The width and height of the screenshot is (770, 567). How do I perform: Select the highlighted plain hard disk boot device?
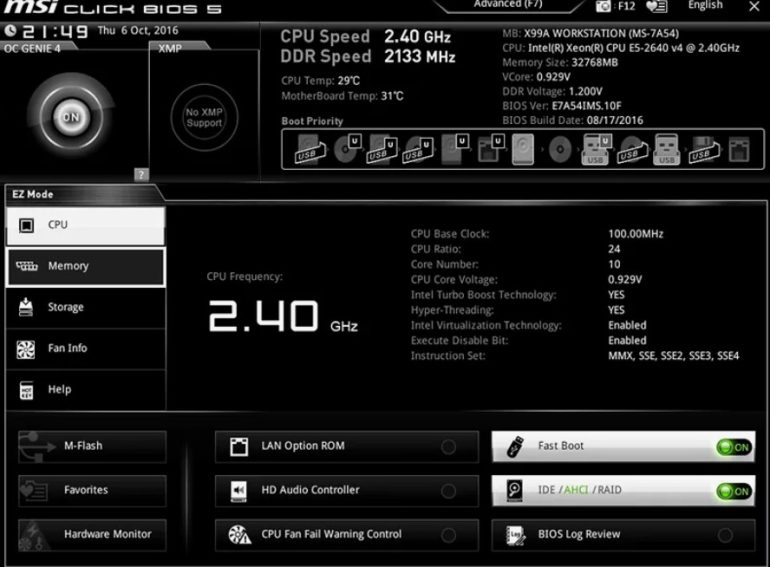523,149
